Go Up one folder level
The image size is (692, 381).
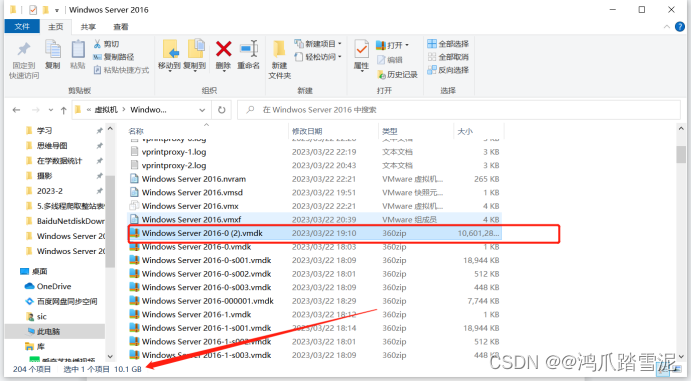coord(64,110)
